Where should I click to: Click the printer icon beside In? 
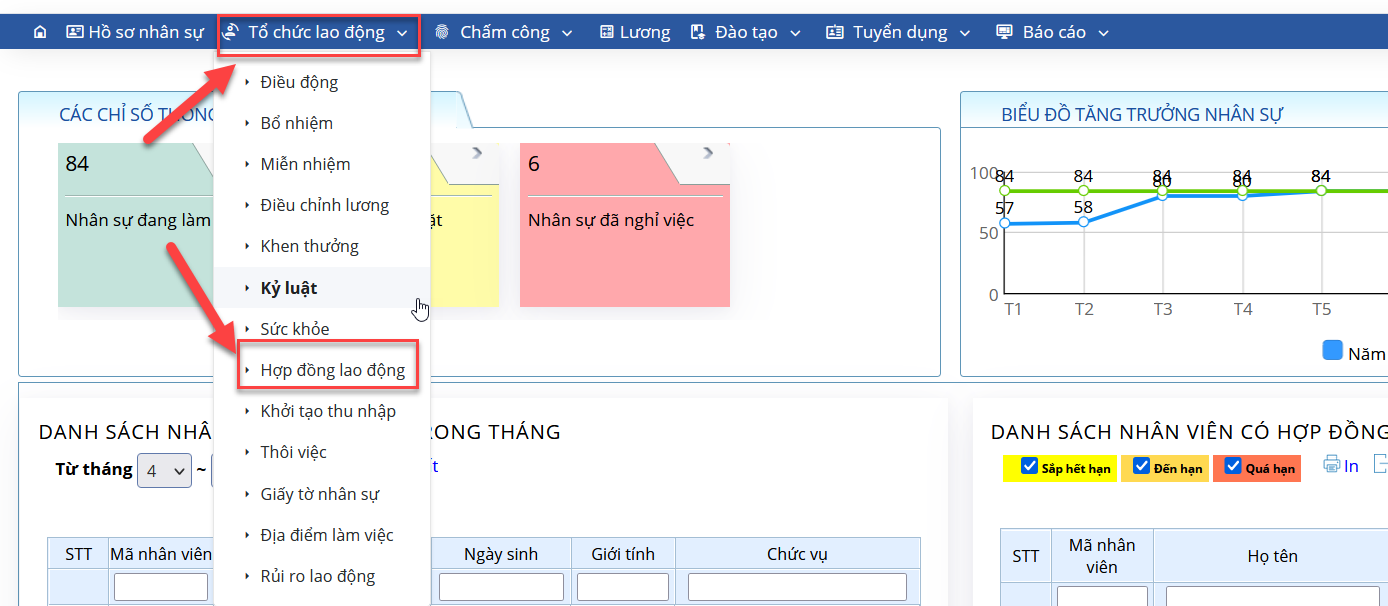[1331, 464]
